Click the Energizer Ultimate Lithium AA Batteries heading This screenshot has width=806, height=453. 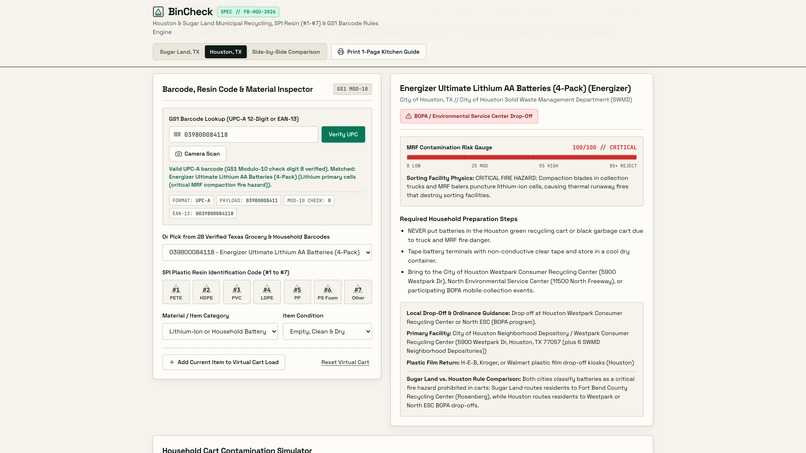515,88
